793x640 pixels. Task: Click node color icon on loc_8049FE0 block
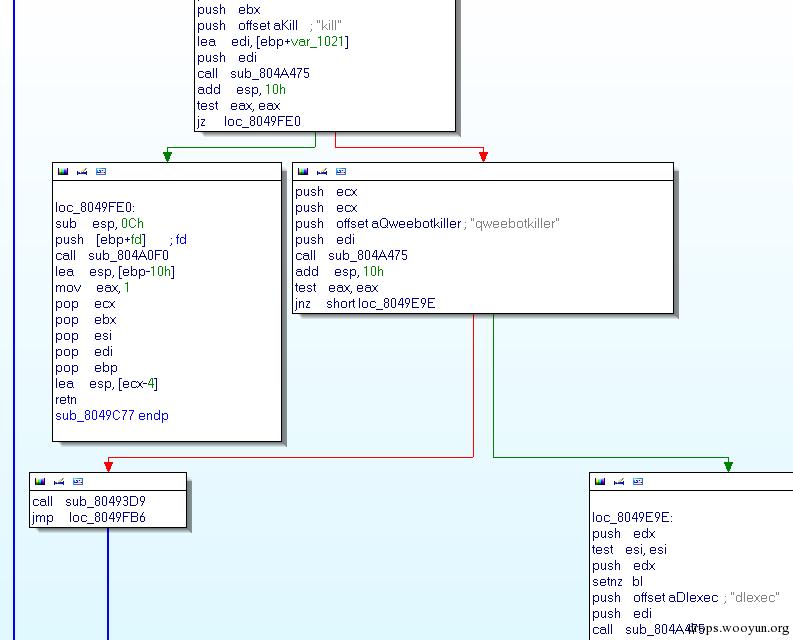click(x=63, y=172)
